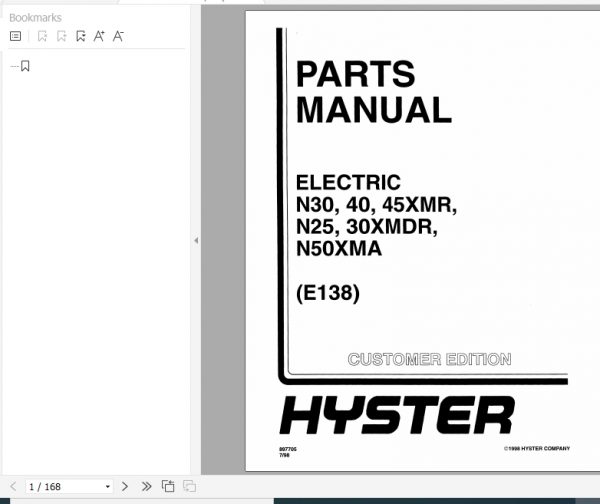600x504 pixels.
Task: Go to the previous page
Action: 13,486
